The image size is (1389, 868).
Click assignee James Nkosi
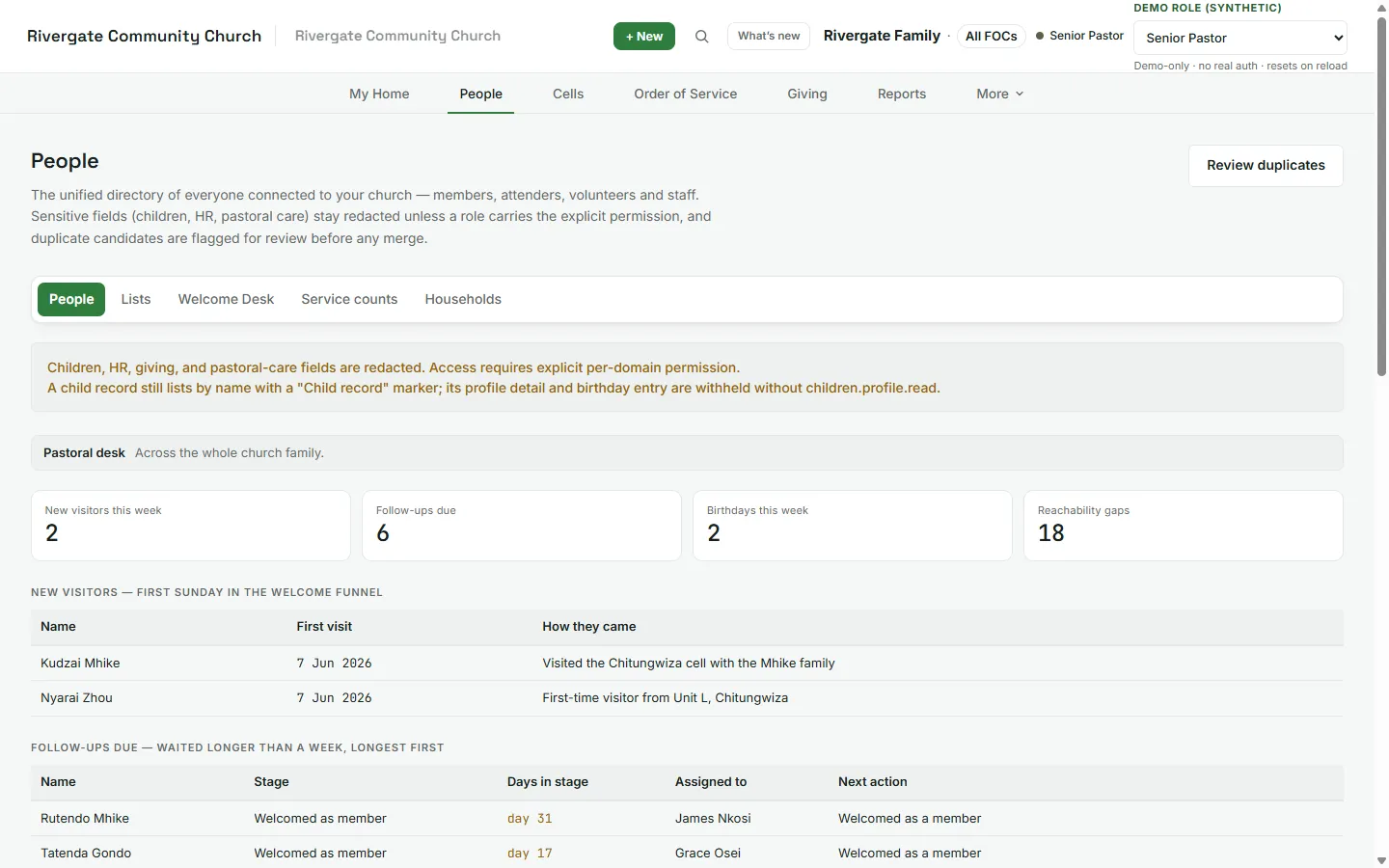(713, 819)
